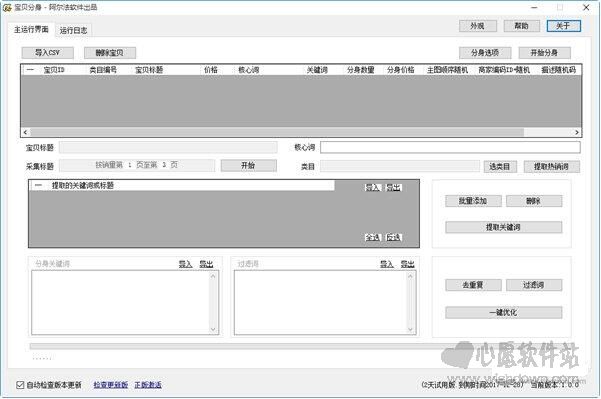Click down arrow in 分身关键词 list scrollbar
601x399 pixels.
[x=213, y=329]
